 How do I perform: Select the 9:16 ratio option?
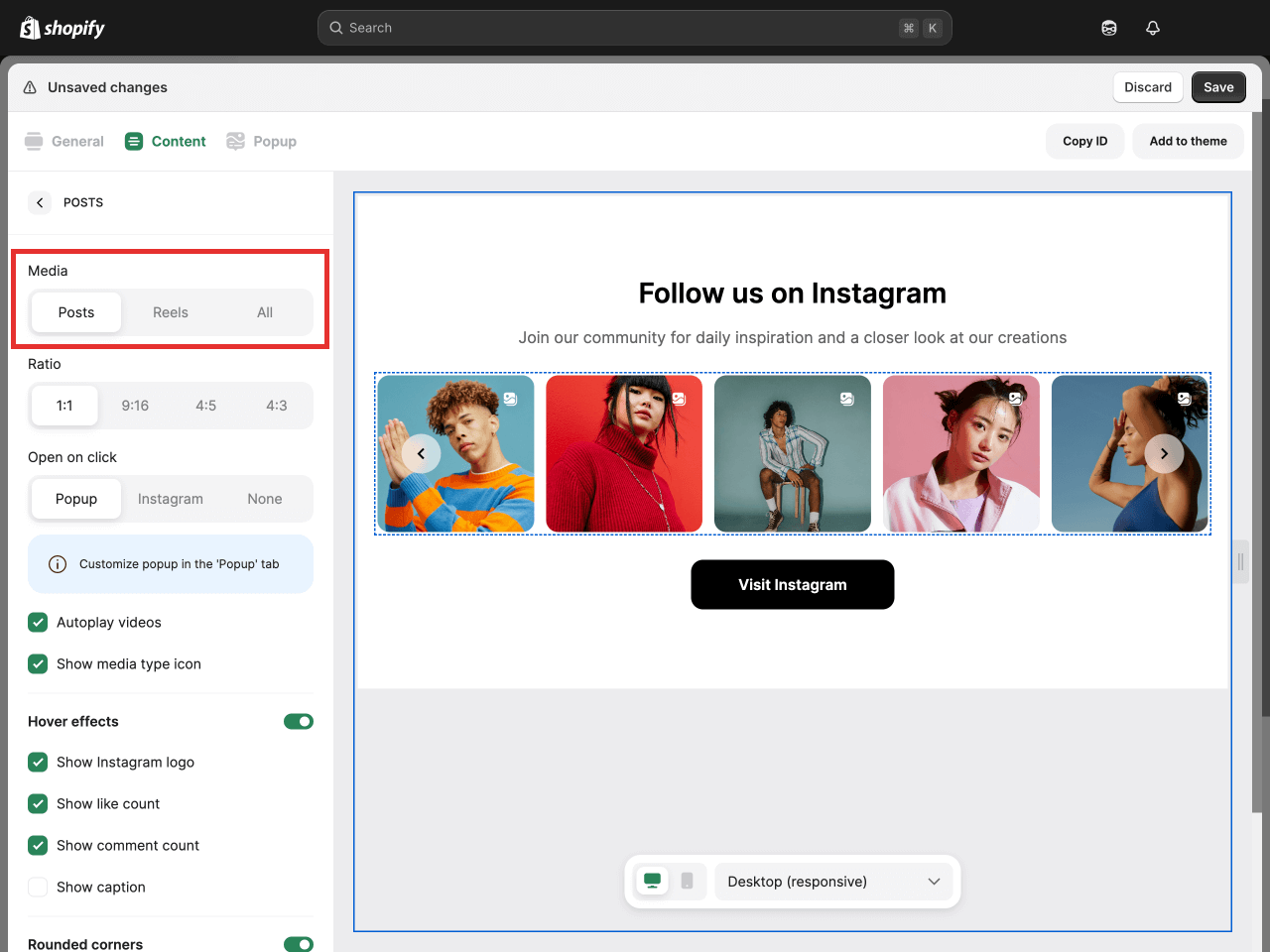pyautogui.click(x=135, y=406)
